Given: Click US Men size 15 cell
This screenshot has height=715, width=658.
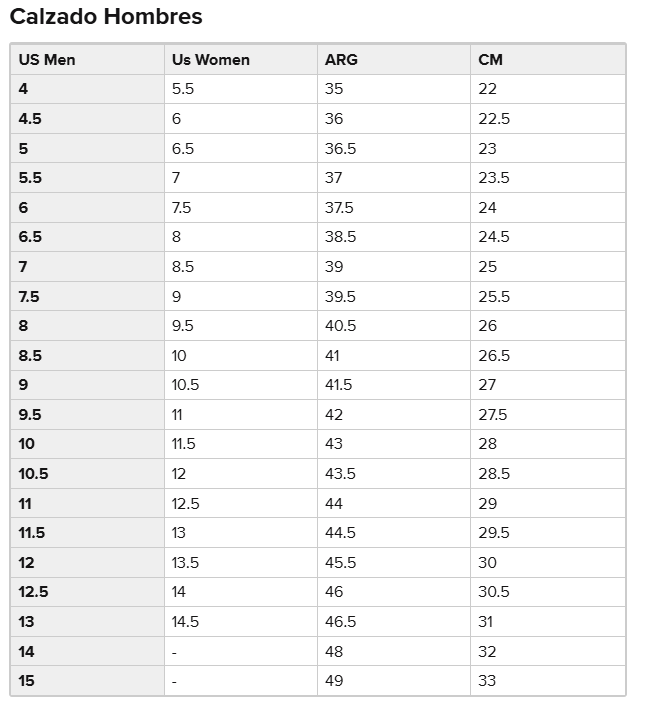Looking at the screenshot, I should (26, 681).
